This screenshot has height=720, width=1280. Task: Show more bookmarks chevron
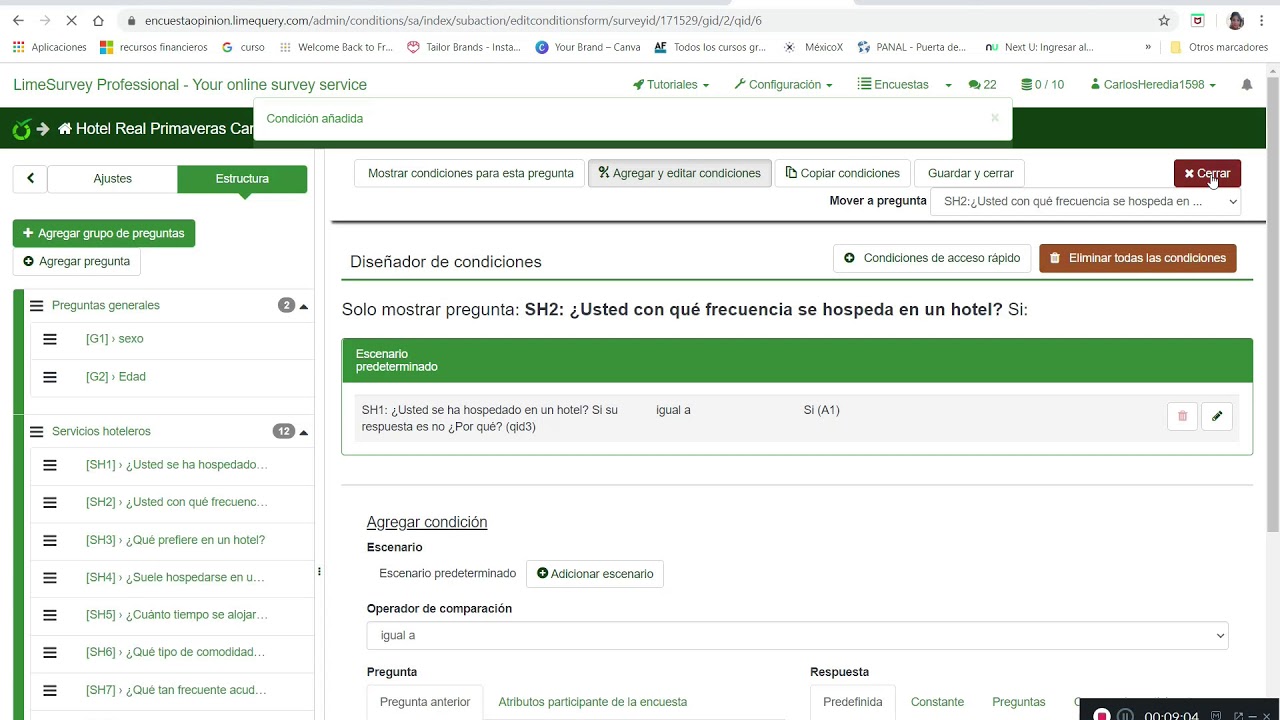tap(1148, 47)
